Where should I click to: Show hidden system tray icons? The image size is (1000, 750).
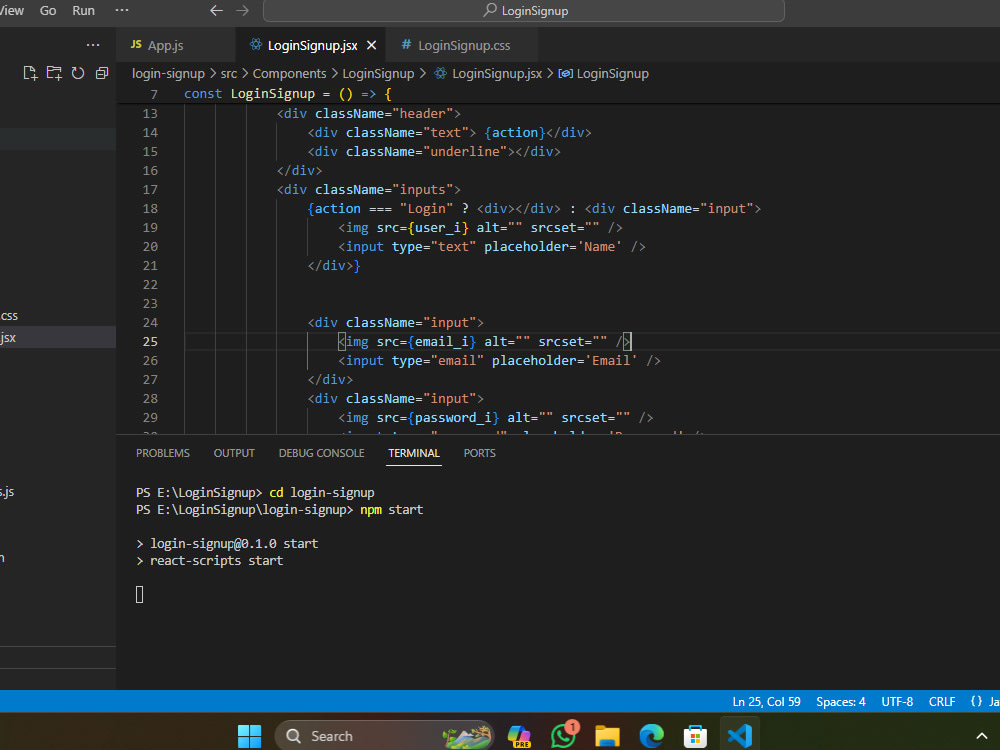pyautogui.click(x=982, y=736)
